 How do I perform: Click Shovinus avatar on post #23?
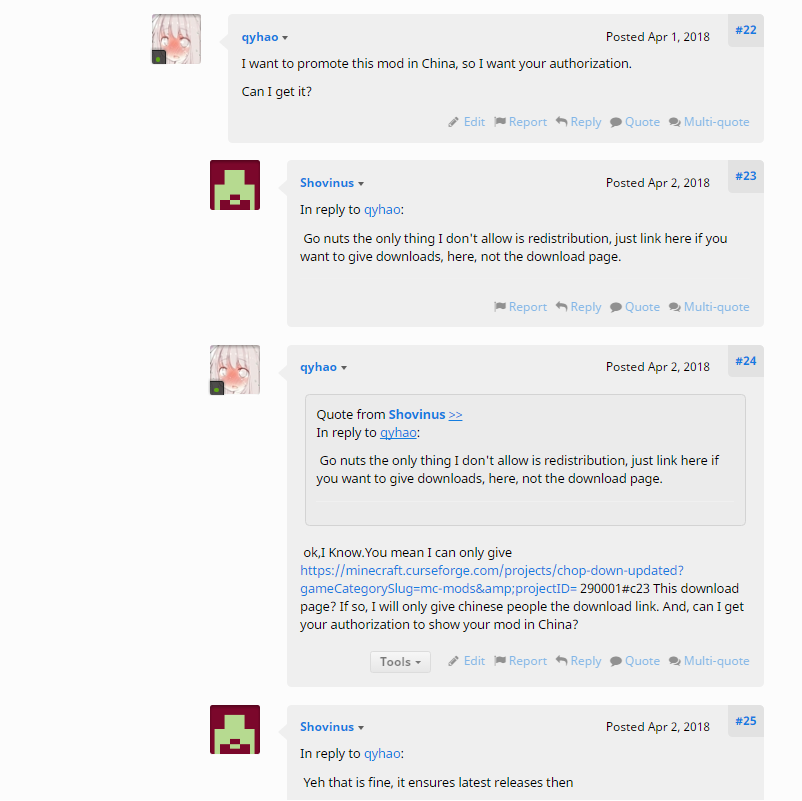(235, 185)
